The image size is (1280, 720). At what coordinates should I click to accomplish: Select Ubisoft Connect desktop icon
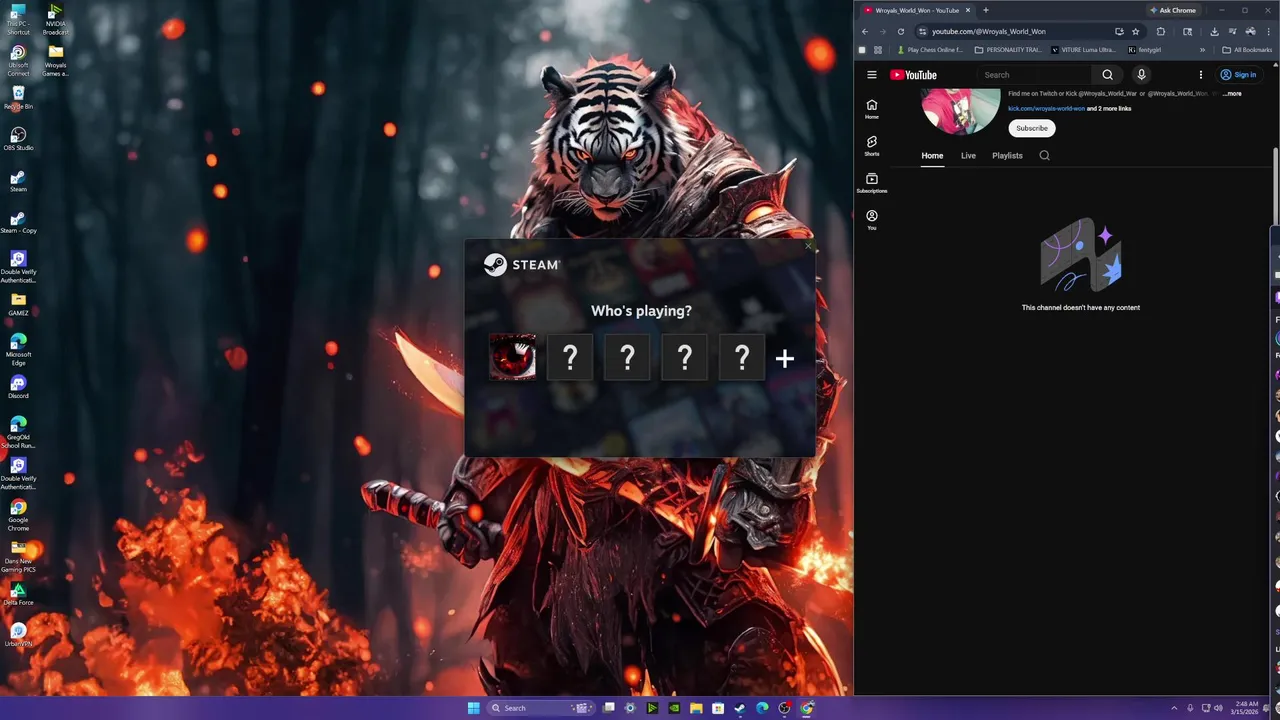tap(18, 60)
